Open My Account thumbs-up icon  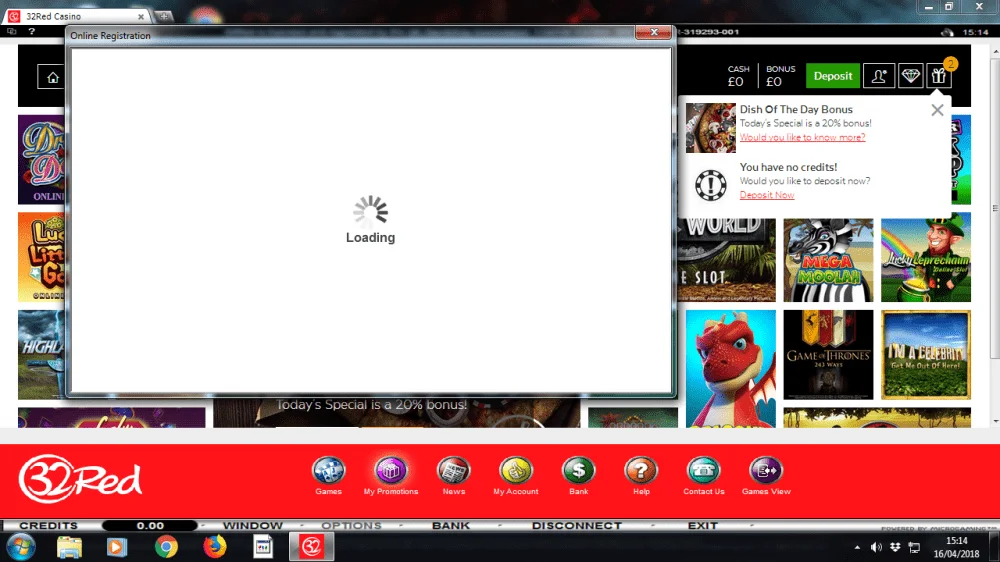(x=516, y=471)
